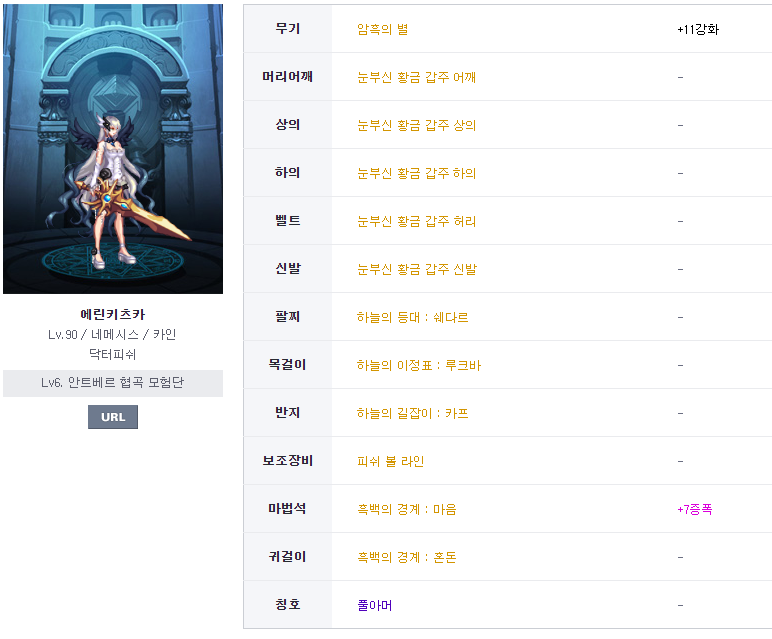This screenshot has width=772, height=639.
Task: Click the 무기 row label
Action: [288, 29]
